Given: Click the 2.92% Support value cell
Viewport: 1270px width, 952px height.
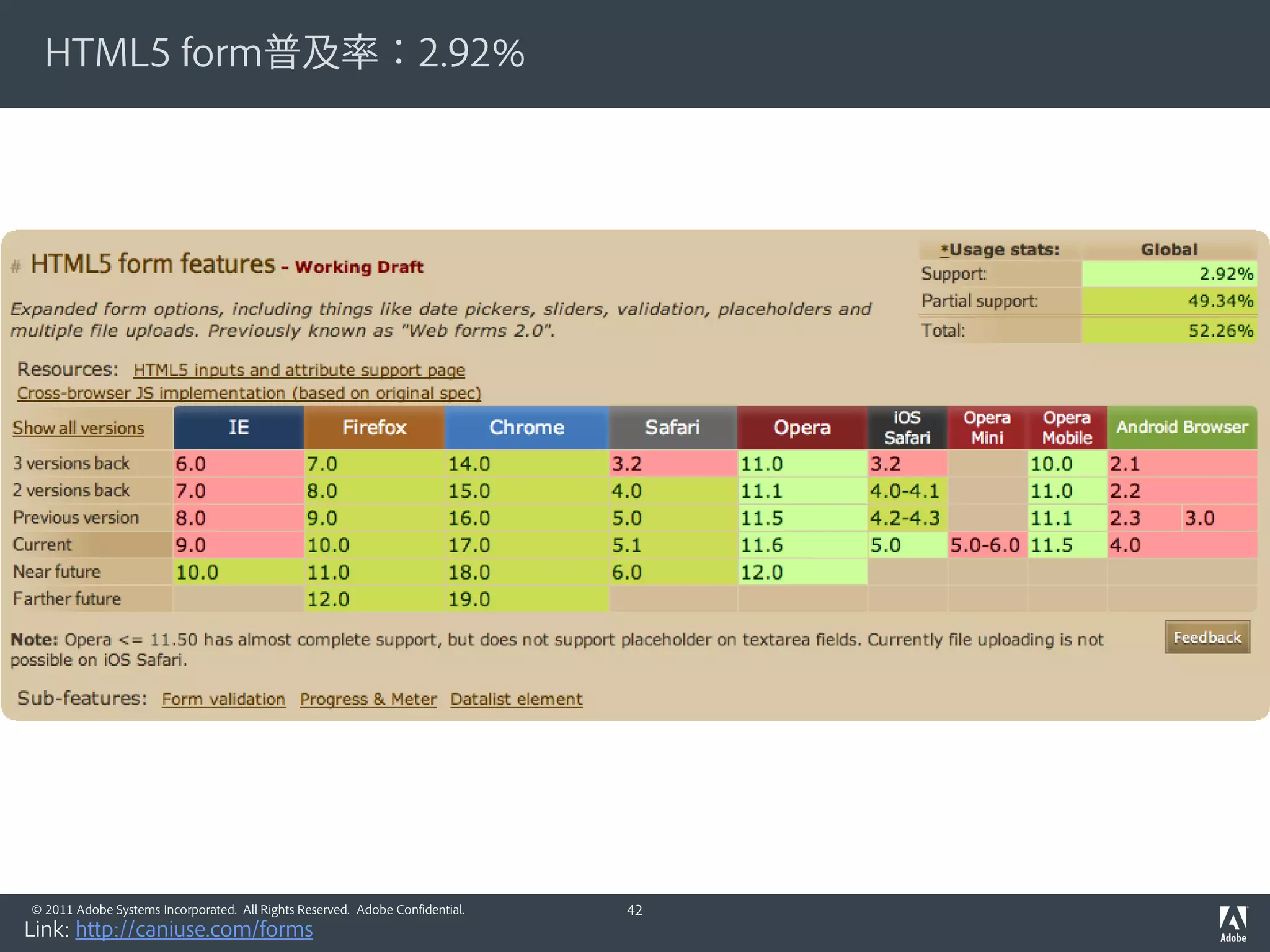Looking at the screenshot, I should pyautogui.click(x=1170, y=274).
